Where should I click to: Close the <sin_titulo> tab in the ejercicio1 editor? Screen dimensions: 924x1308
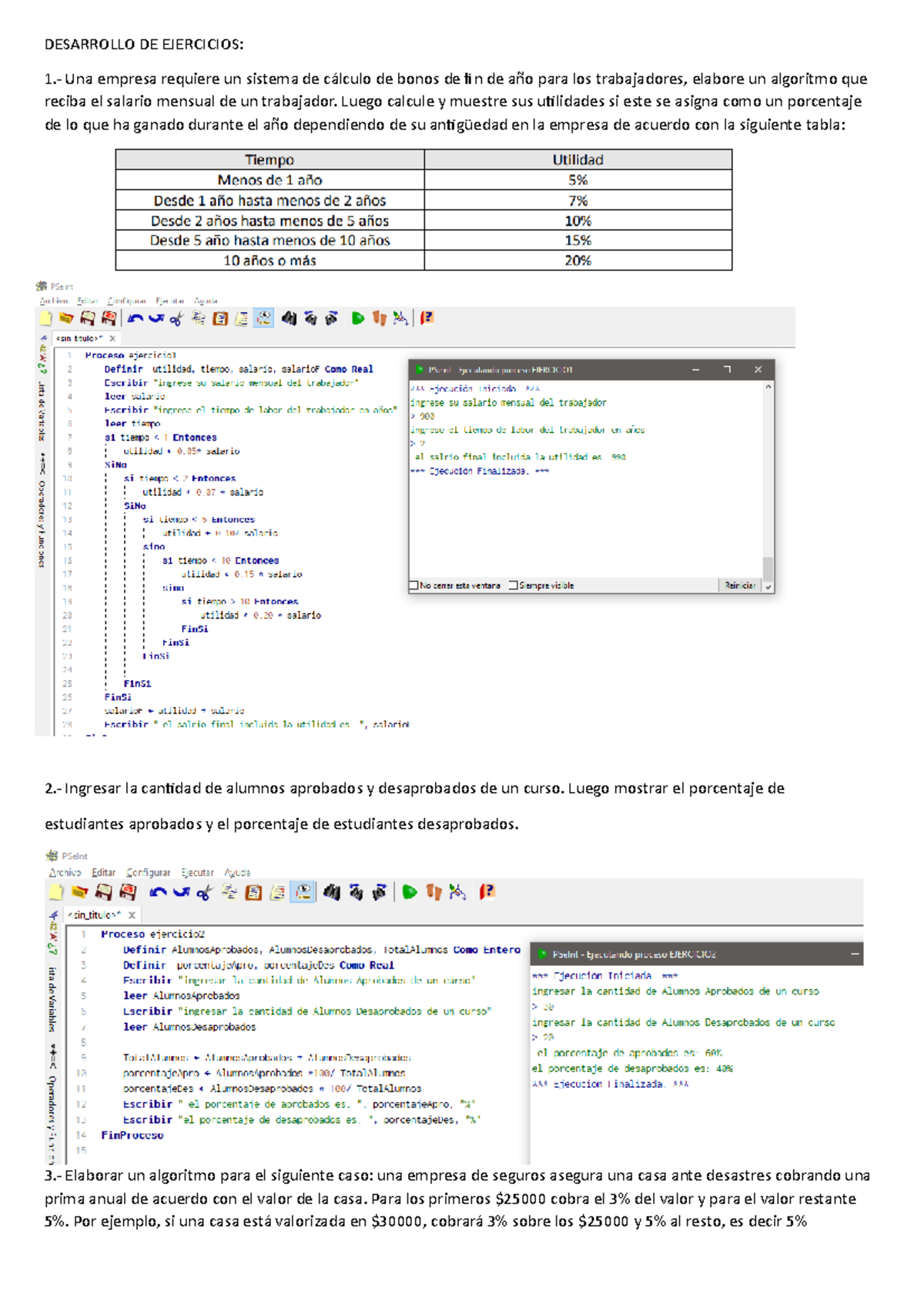(x=112, y=338)
